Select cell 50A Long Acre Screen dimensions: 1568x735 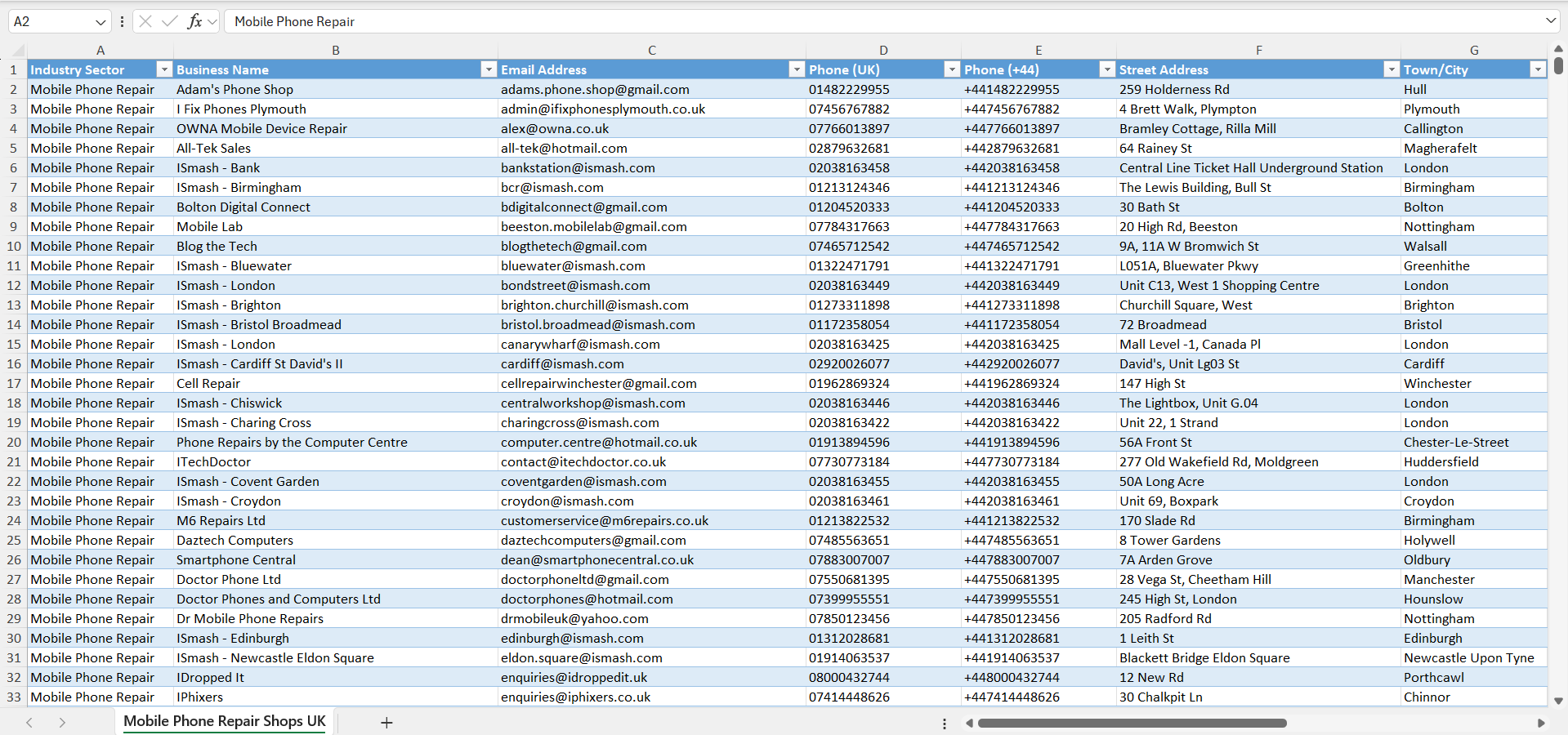point(1258,481)
